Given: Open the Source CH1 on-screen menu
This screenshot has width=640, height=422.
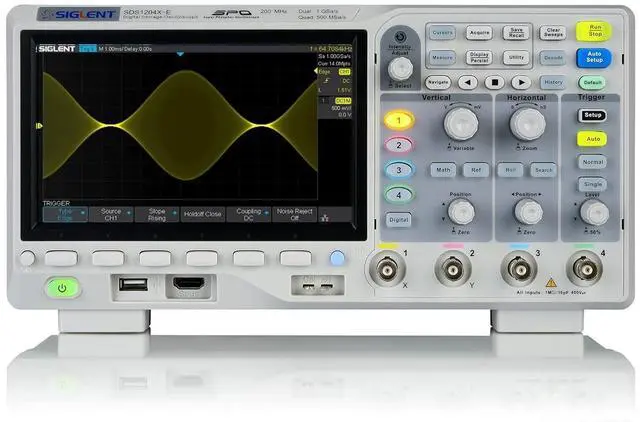Looking at the screenshot, I should pos(111,214).
